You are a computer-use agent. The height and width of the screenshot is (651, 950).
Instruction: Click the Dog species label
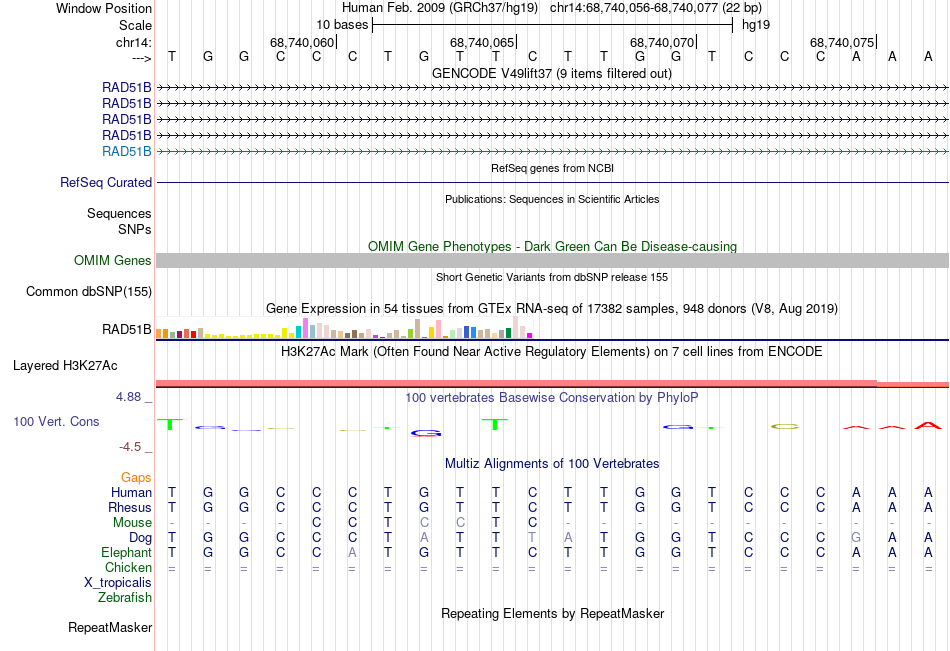(x=140, y=538)
